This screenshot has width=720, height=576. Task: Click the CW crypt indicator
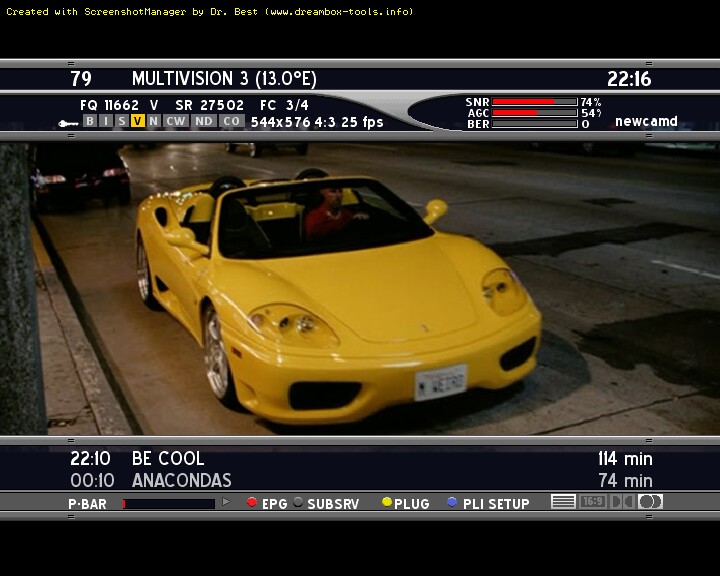click(x=176, y=121)
